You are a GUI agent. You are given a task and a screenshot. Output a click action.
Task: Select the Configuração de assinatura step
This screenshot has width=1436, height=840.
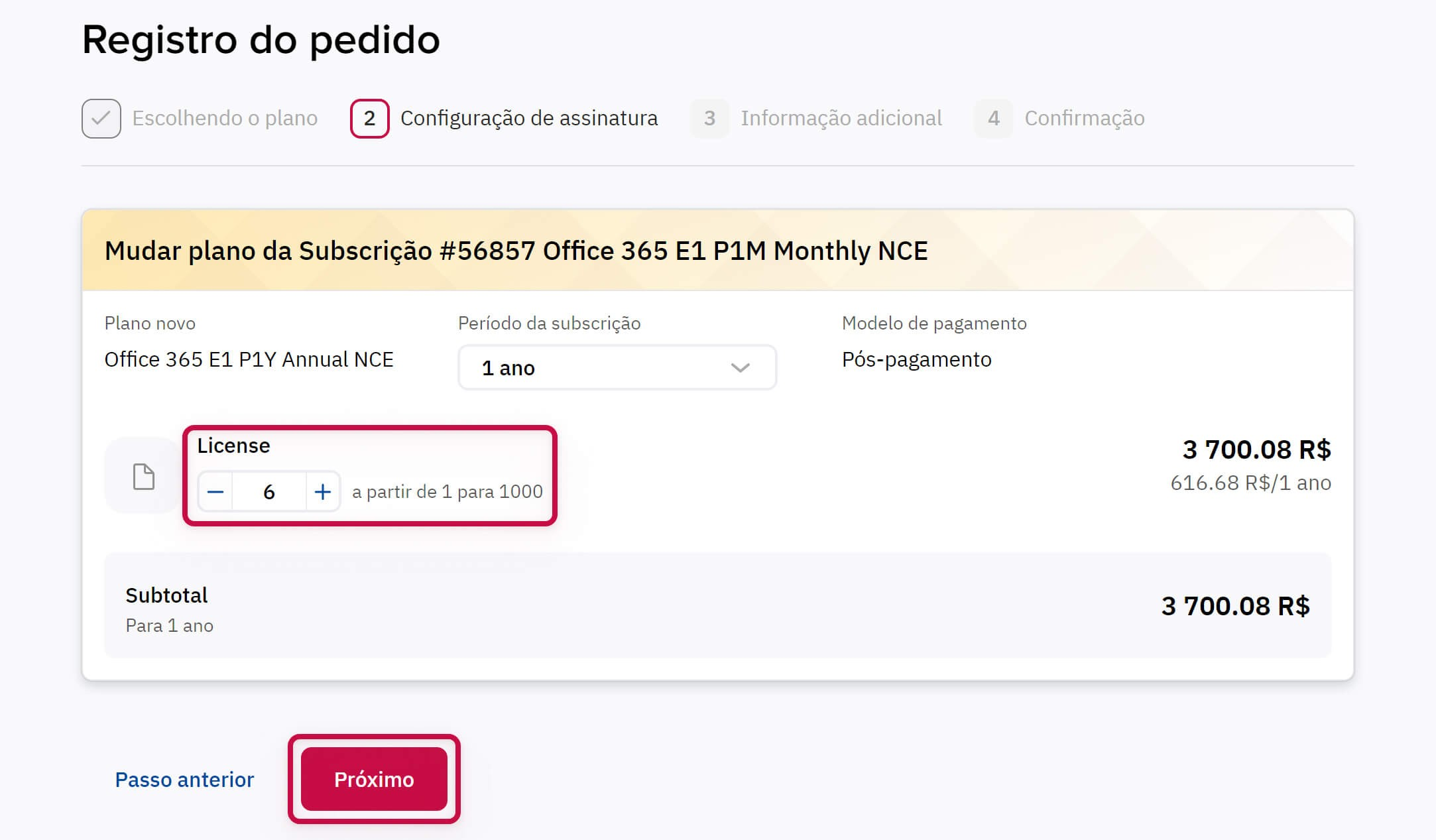(x=528, y=119)
